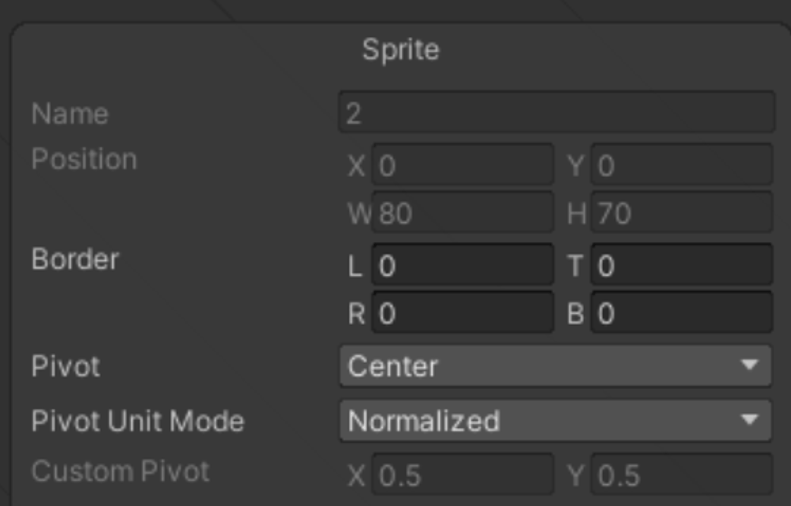Click the Pivot Unit Mode label
Image resolution: width=791 pixels, height=506 pixels.
coord(138,421)
